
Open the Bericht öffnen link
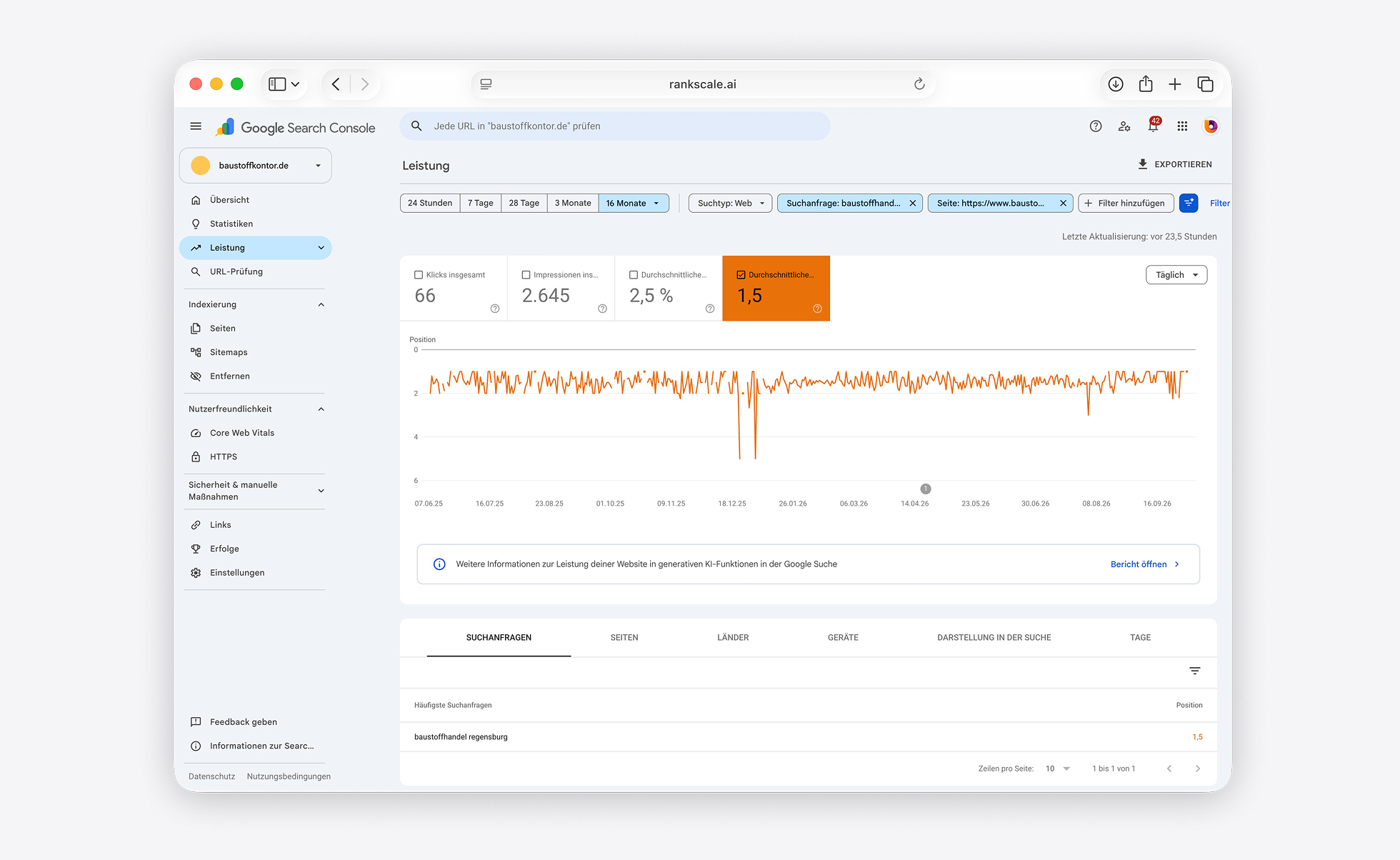click(x=1145, y=564)
